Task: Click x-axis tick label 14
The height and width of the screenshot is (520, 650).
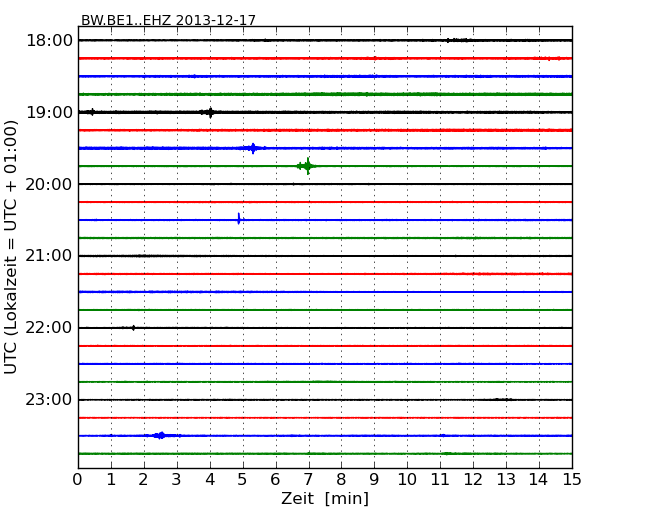Action: pos(539,480)
